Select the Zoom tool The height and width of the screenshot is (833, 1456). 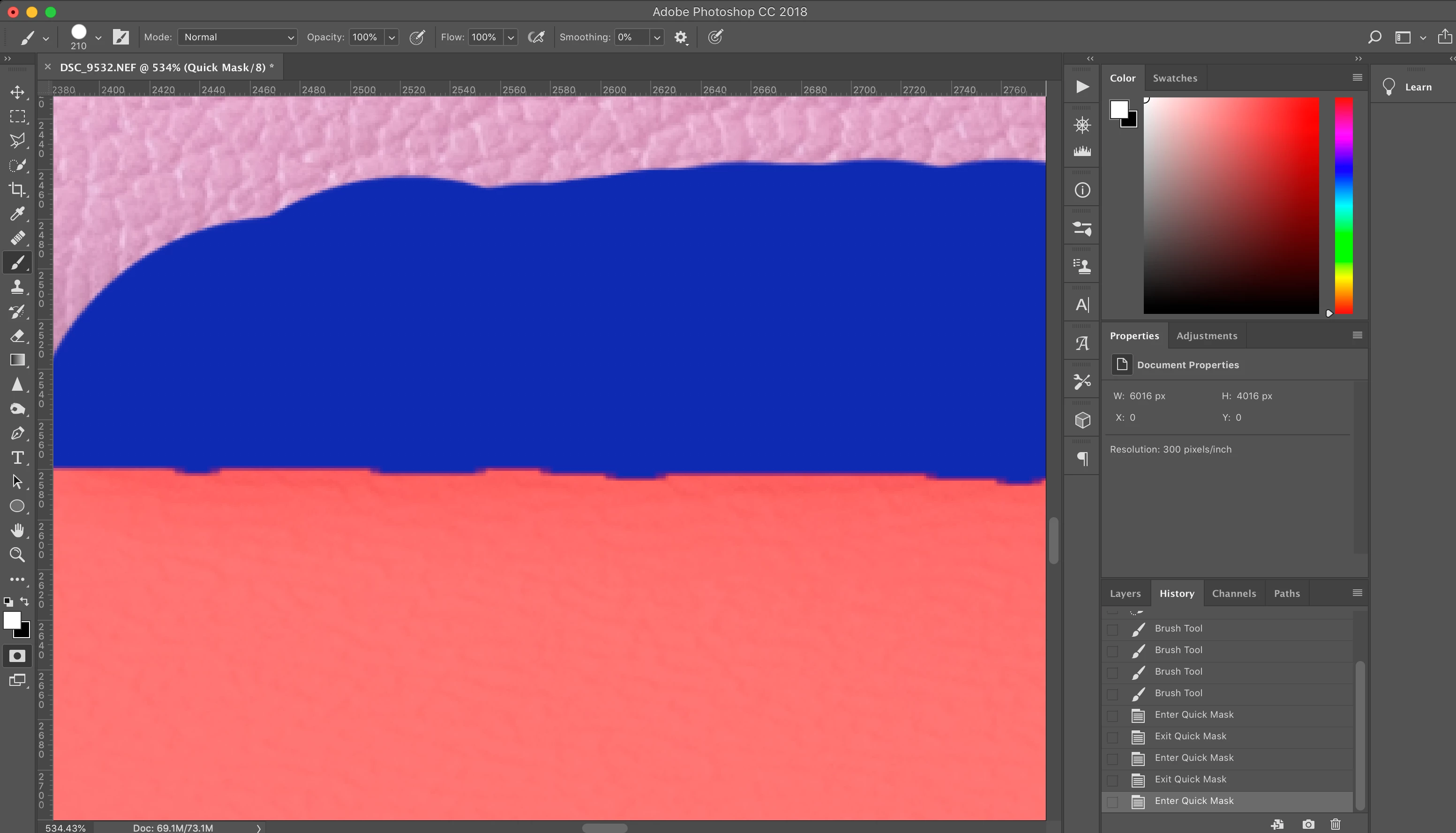17,554
